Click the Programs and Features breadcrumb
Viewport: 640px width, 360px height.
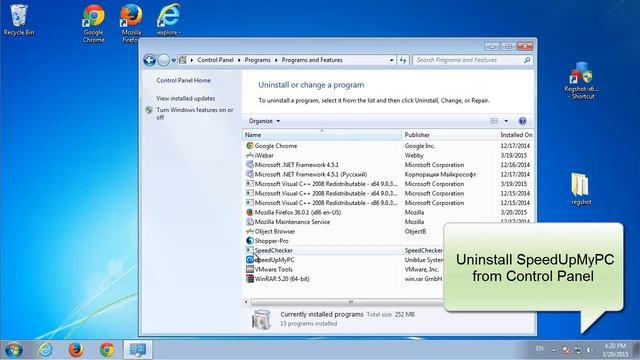click(x=312, y=60)
